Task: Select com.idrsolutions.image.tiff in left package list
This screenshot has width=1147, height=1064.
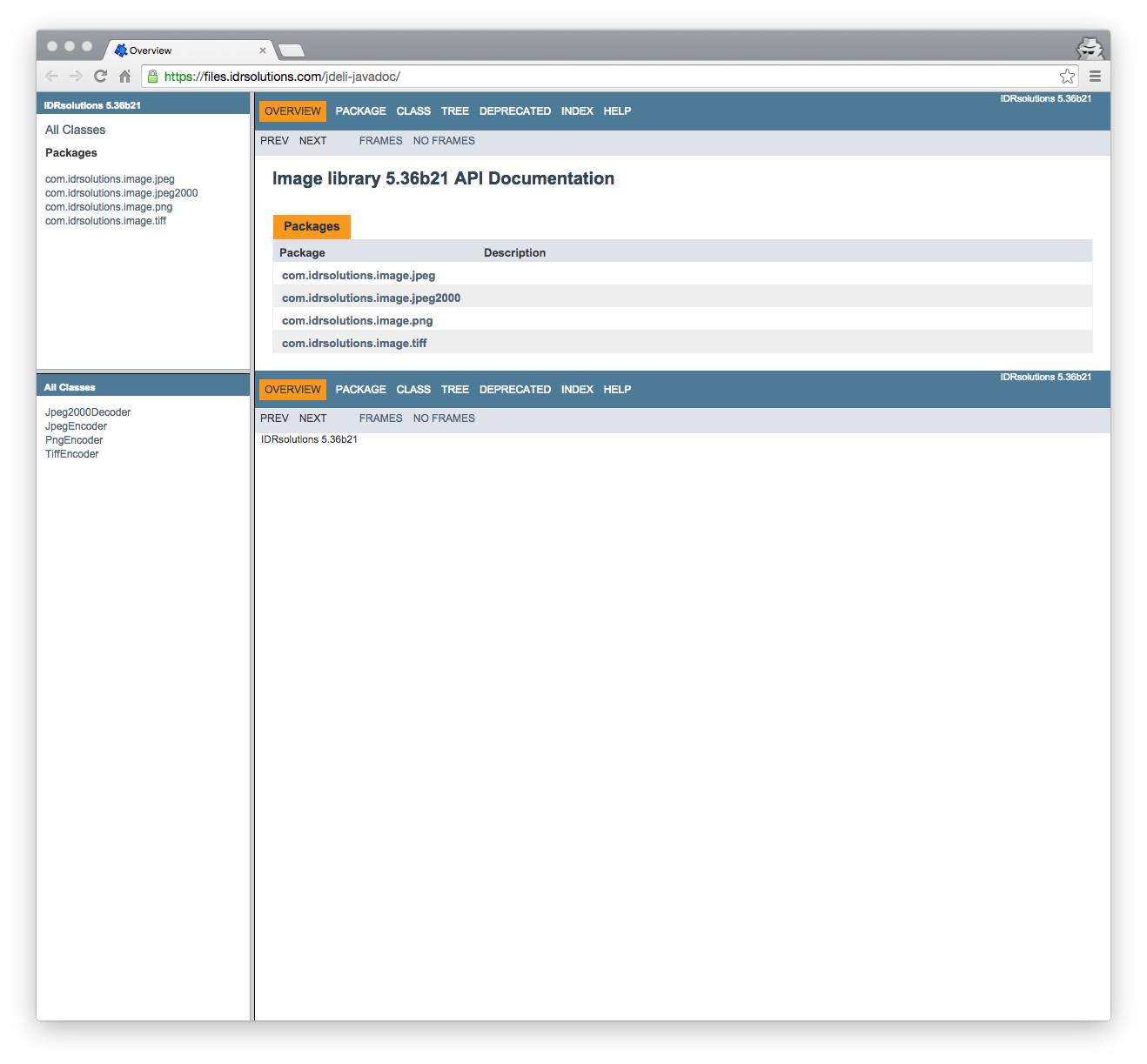Action: [105, 221]
